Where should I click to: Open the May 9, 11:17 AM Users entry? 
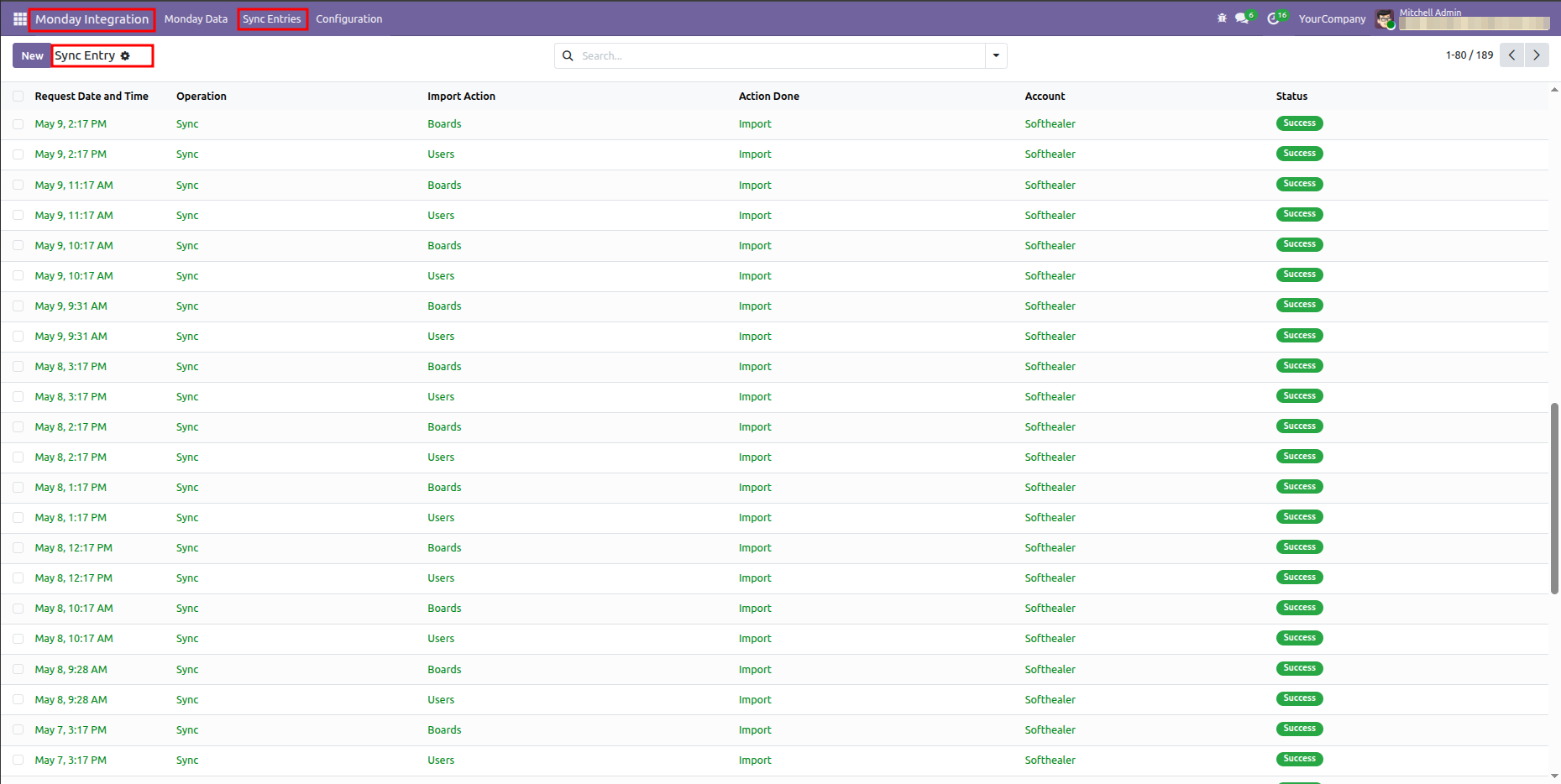coord(774,216)
